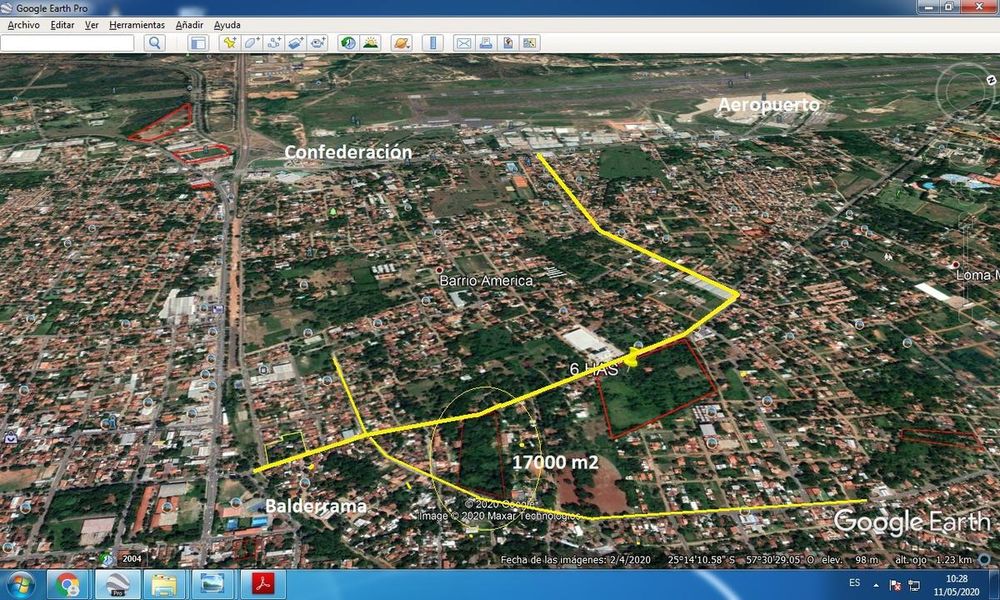This screenshot has height=600, width=1000.
Task: Choose the Add Image Overlay tool
Action: pyautogui.click(x=295, y=43)
